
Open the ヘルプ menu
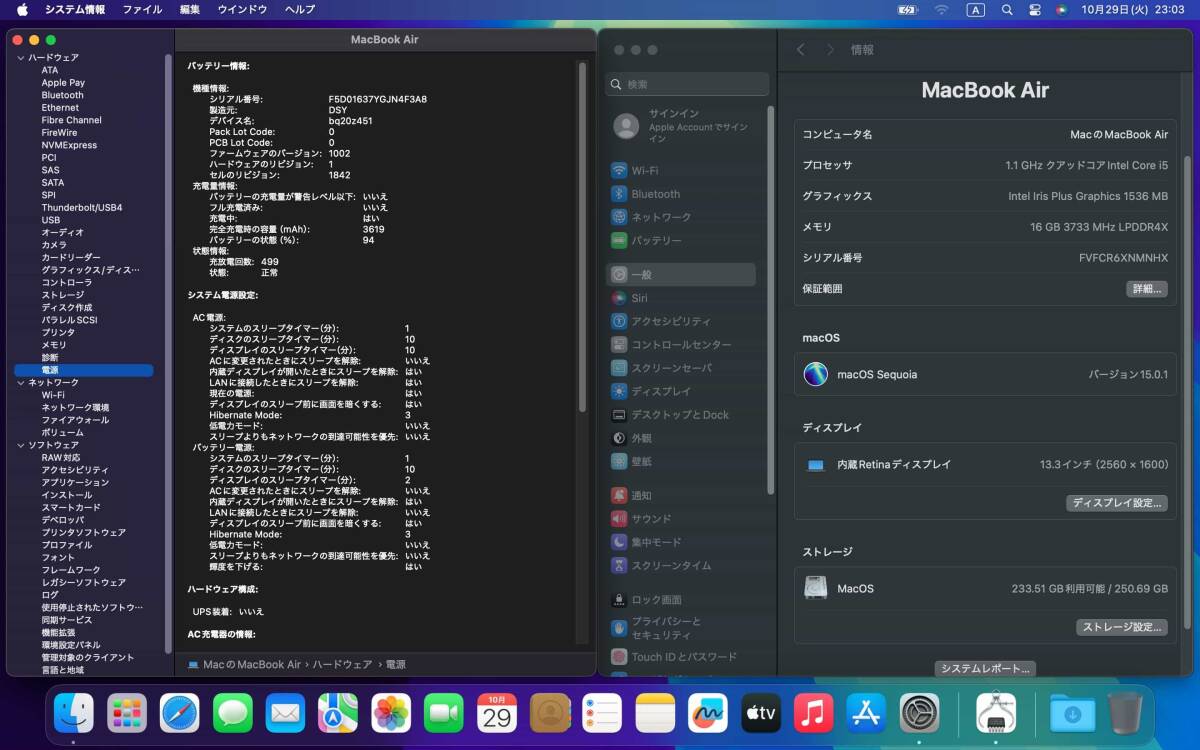pyautogui.click(x=300, y=9)
